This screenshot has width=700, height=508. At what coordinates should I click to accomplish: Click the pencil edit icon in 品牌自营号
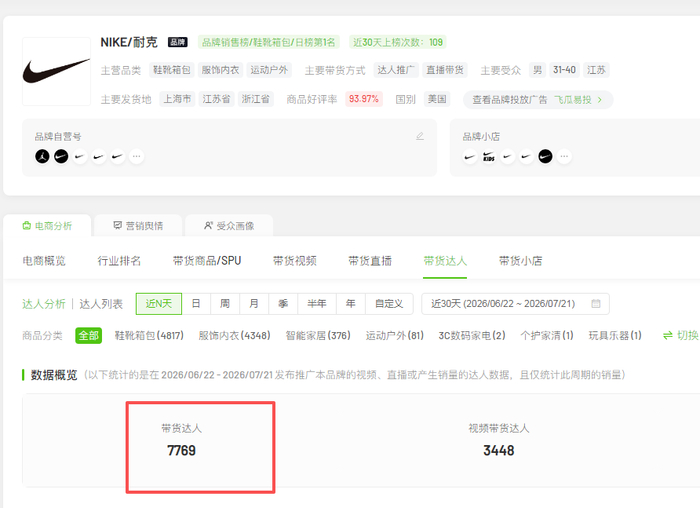[420, 136]
